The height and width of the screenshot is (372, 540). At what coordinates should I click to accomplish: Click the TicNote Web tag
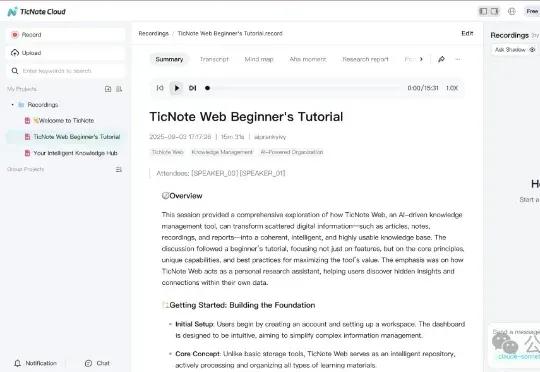(x=167, y=152)
